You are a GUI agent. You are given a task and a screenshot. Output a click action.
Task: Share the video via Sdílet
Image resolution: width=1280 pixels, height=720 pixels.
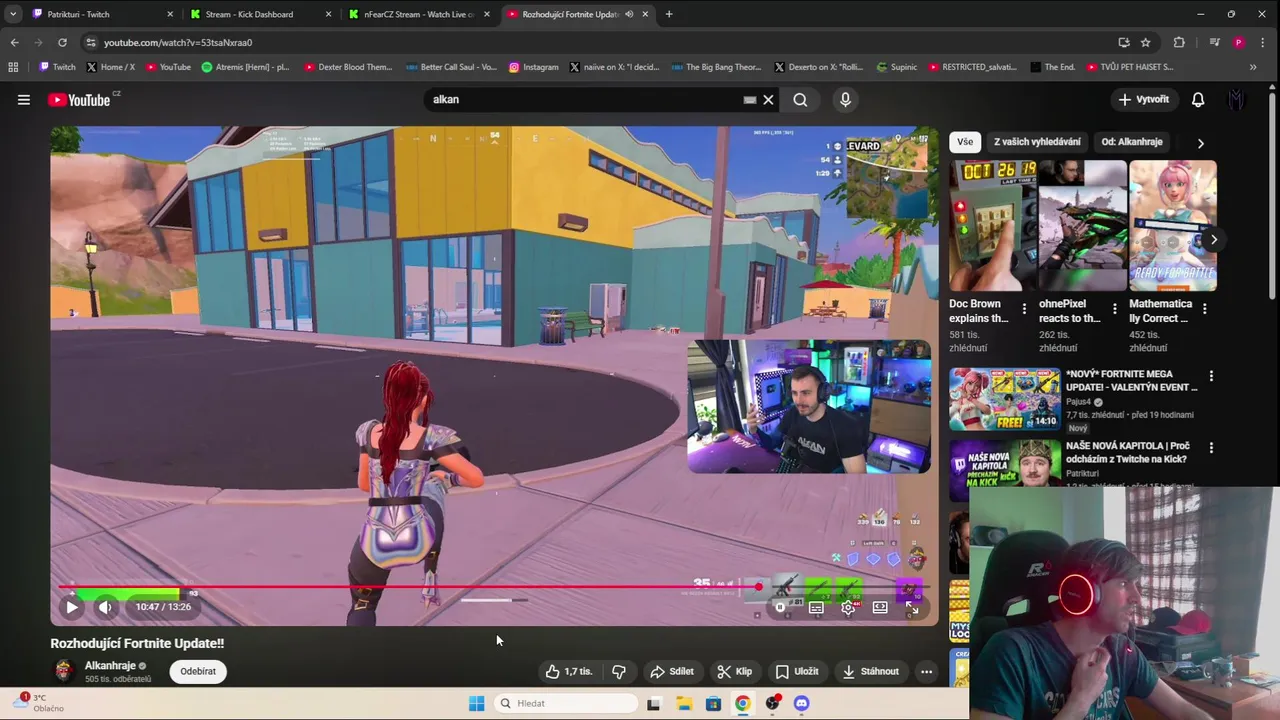[671, 671]
